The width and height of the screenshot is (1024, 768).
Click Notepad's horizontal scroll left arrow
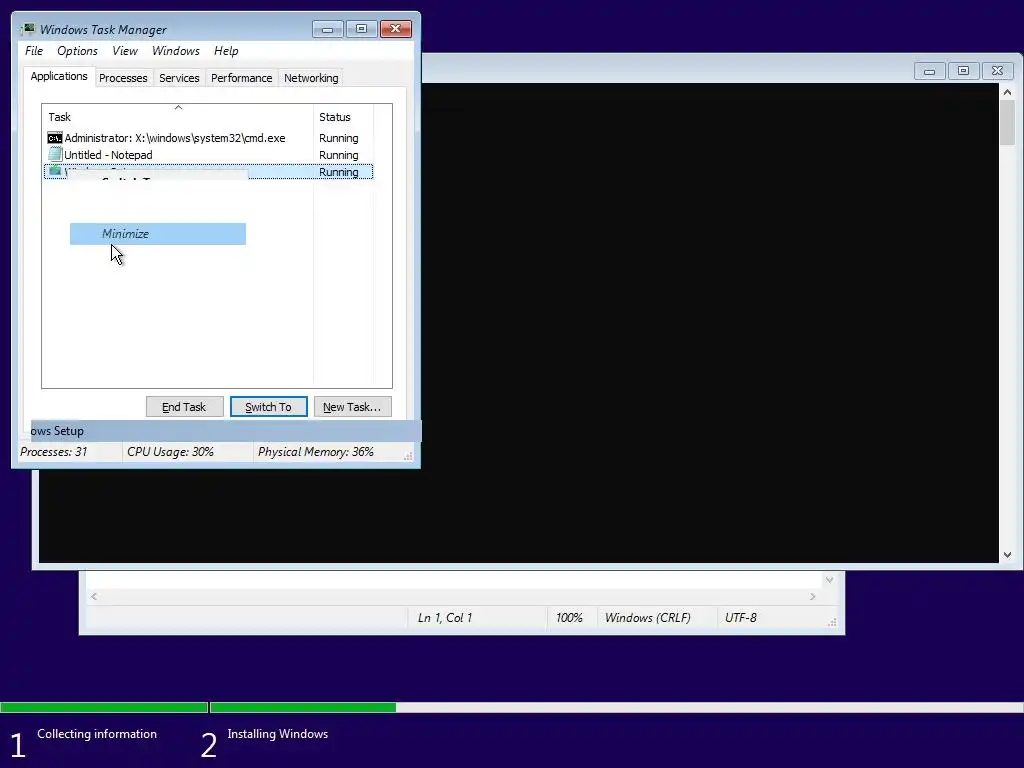(95, 596)
